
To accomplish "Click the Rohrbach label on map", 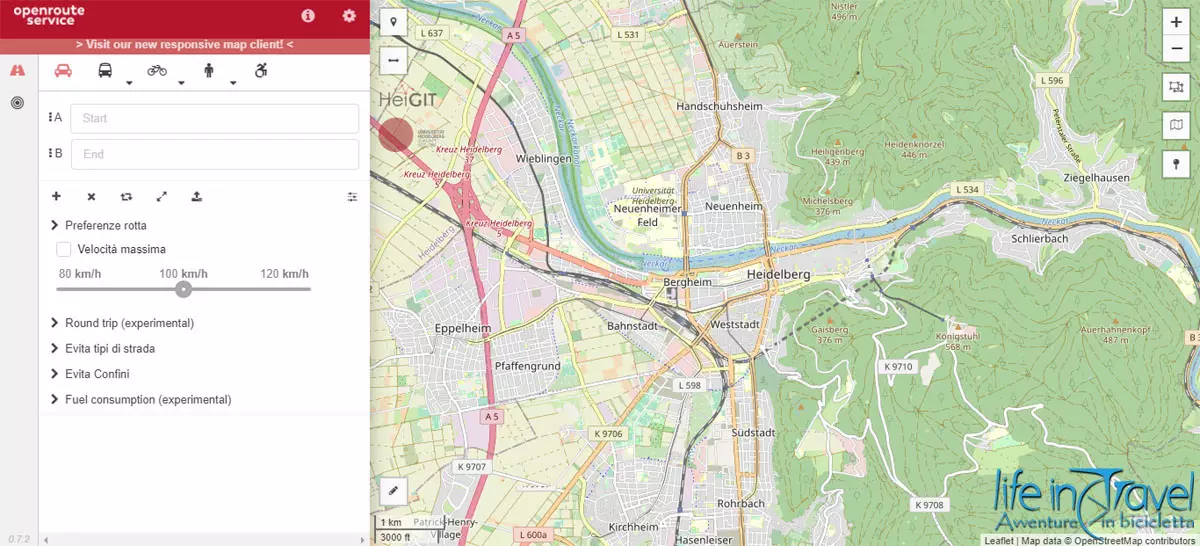I will 742,504.
